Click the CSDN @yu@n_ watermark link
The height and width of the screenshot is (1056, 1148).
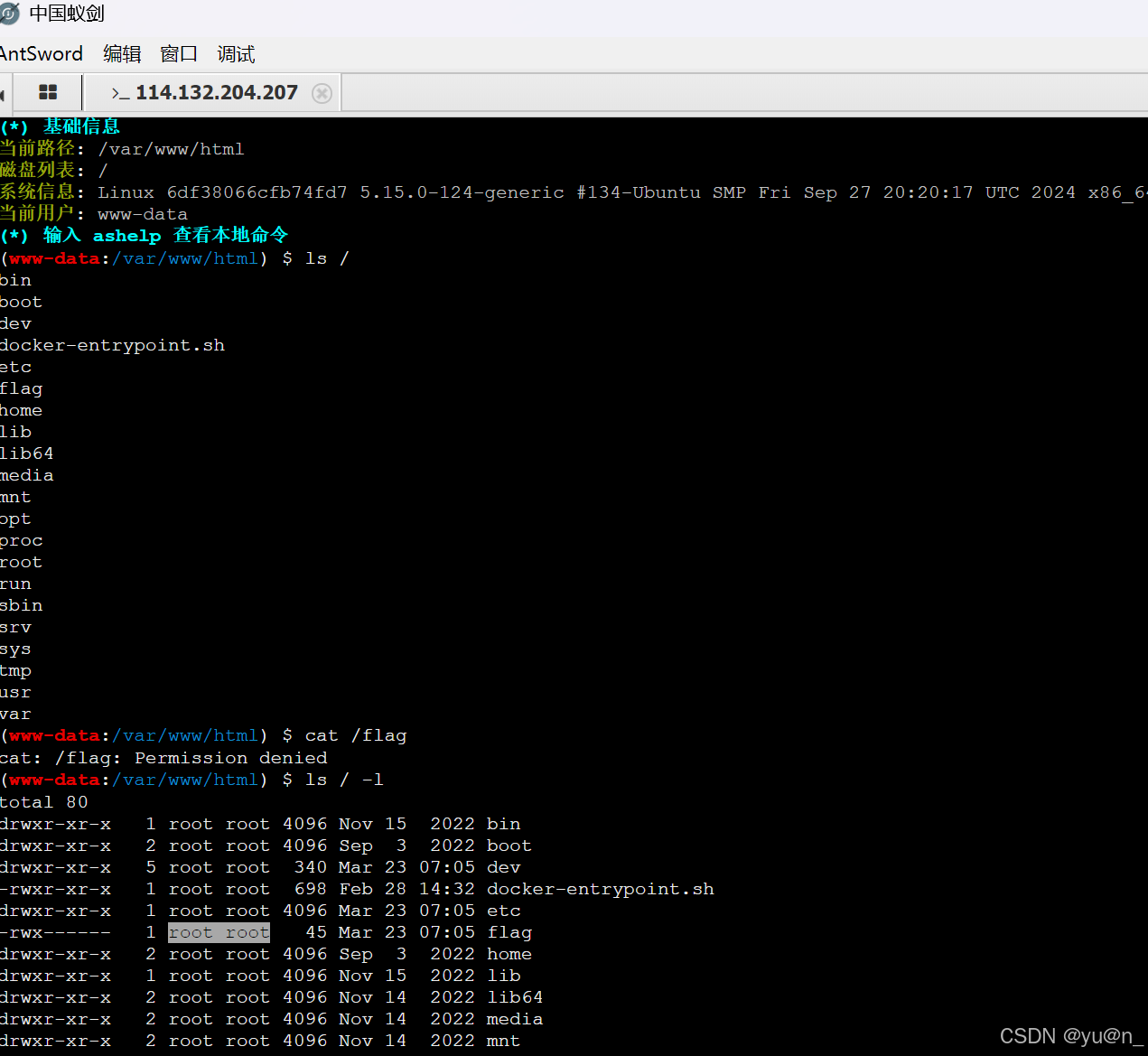(1070, 1036)
